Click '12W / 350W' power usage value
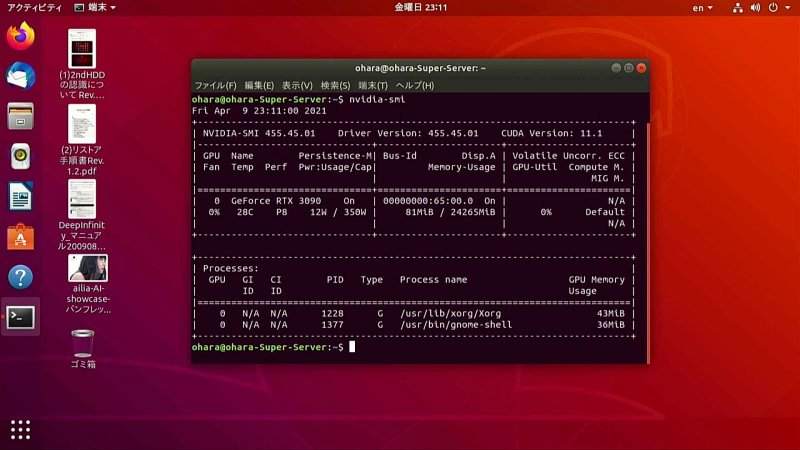 click(x=338, y=212)
